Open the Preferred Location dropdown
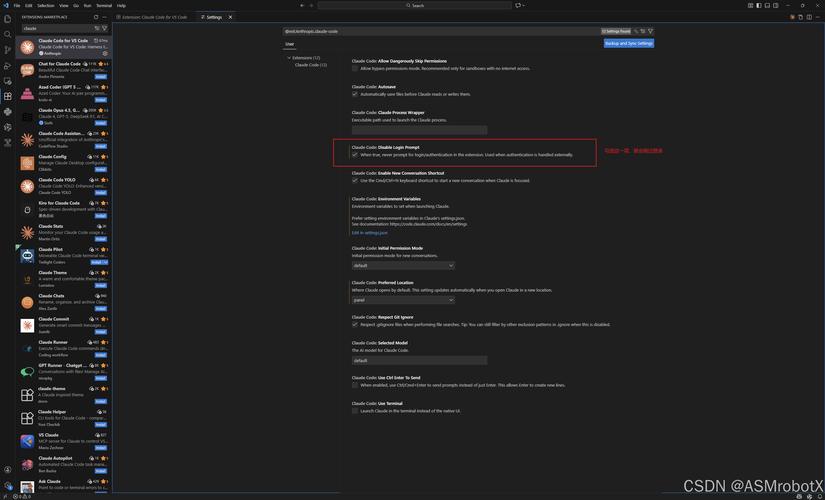 click(403, 300)
